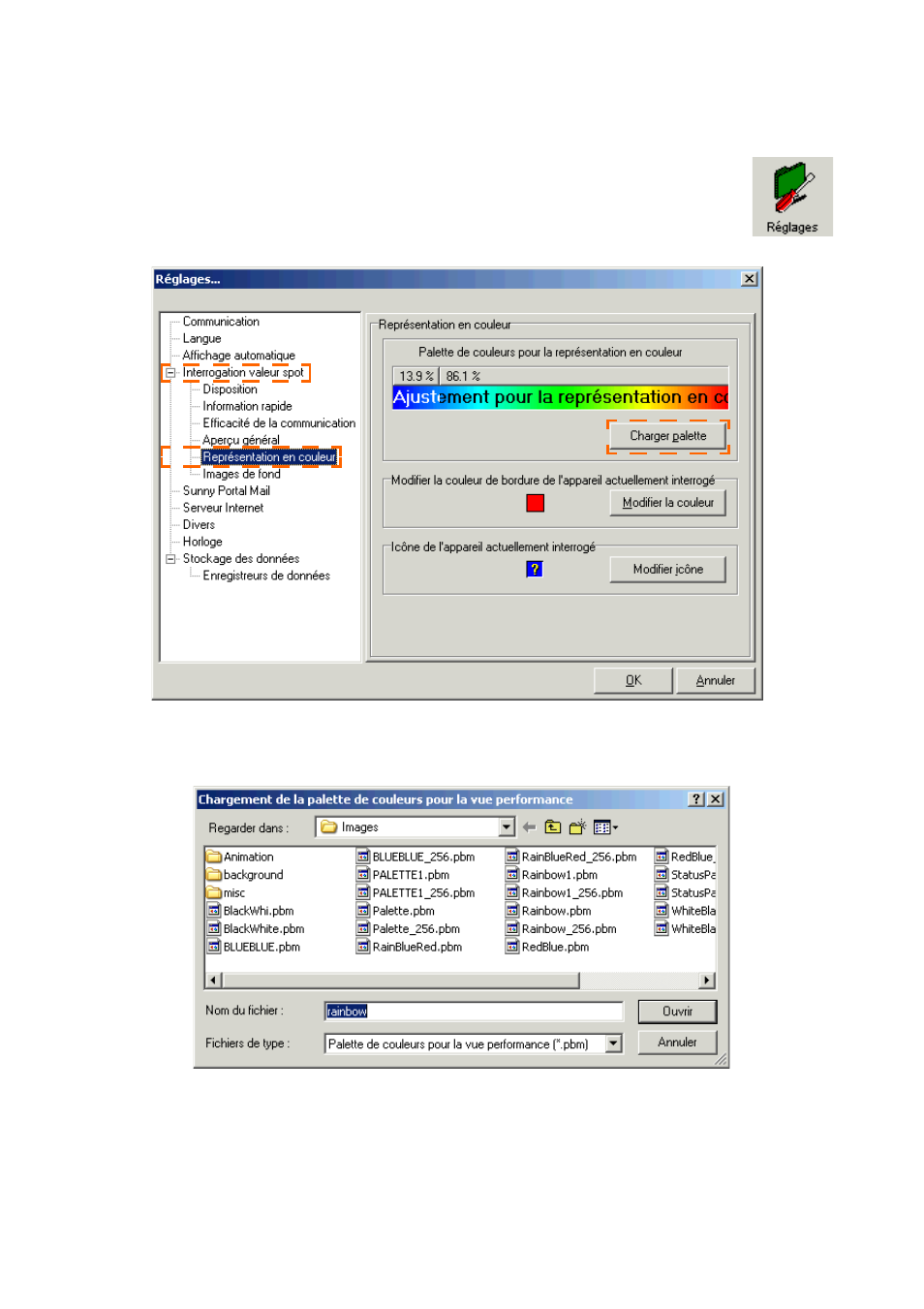924x1309 pixels.
Task: Select the misc folder icon
Action: 214,893
